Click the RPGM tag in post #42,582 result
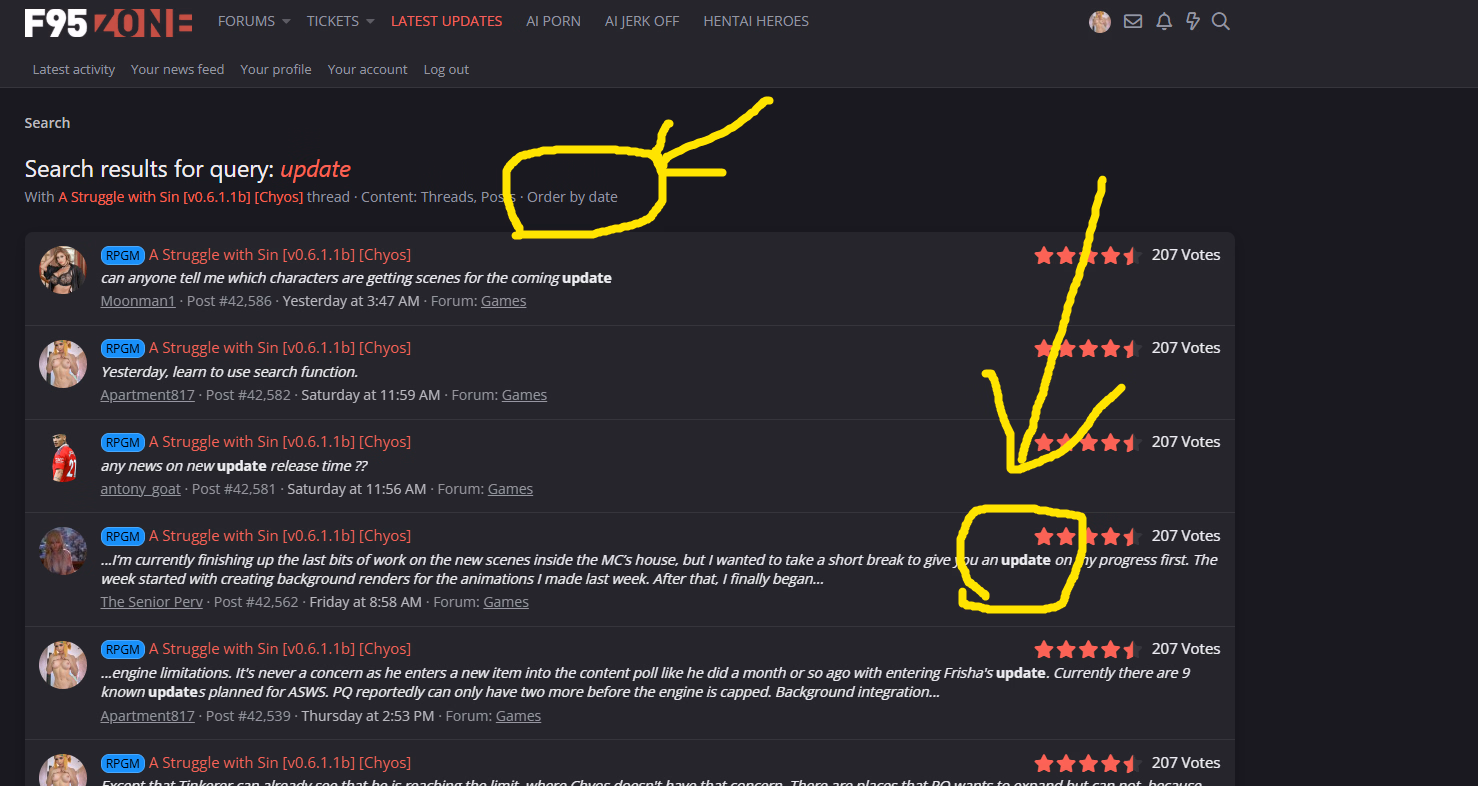 click(x=123, y=348)
